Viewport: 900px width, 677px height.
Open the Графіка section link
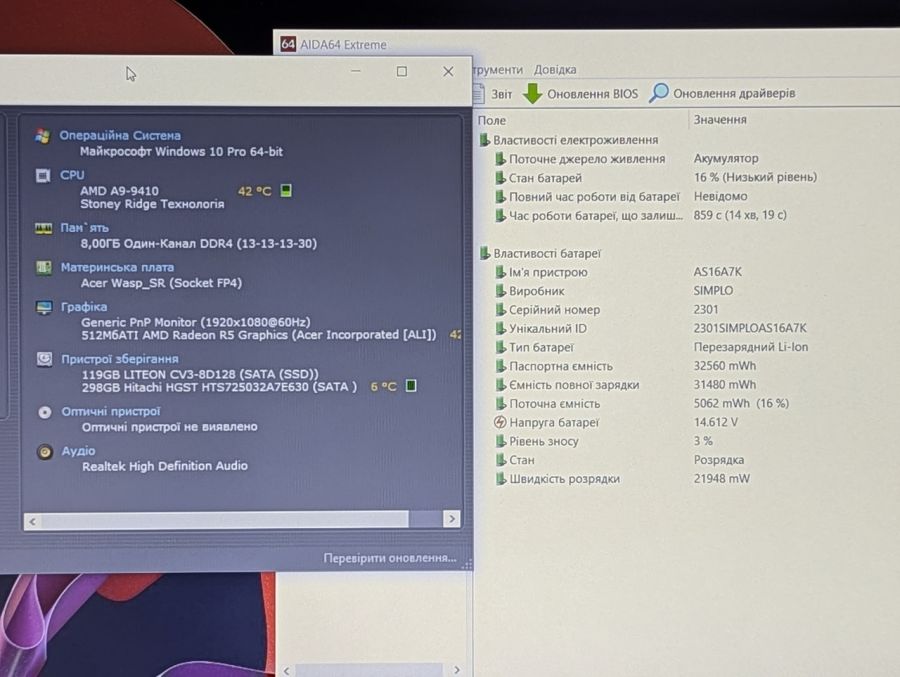(84, 307)
